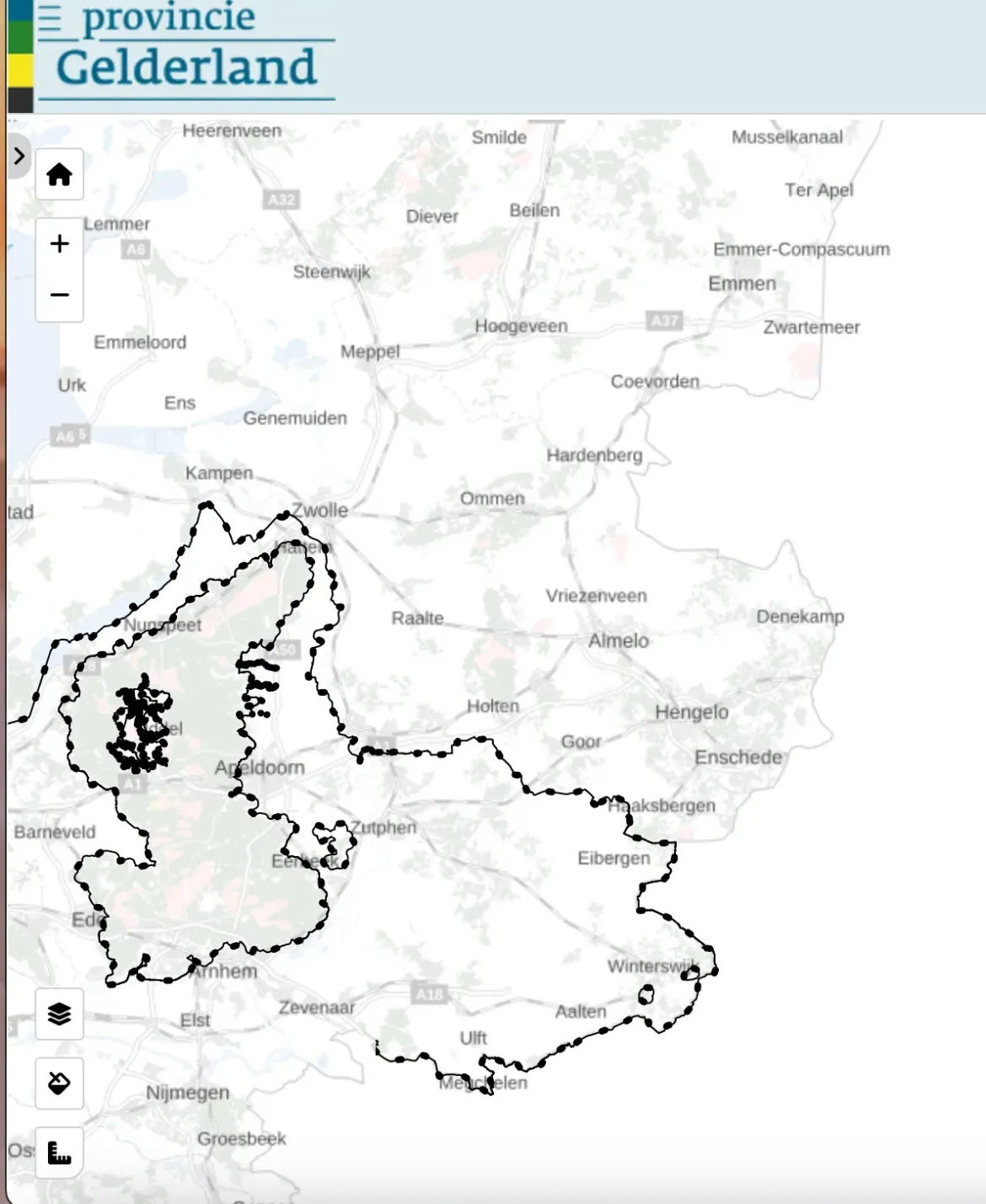The width and height of the screenshot is (986, 1204).
Task: Click the Enschede label on map
Action: pyautogui.click(x=738, y=757)
